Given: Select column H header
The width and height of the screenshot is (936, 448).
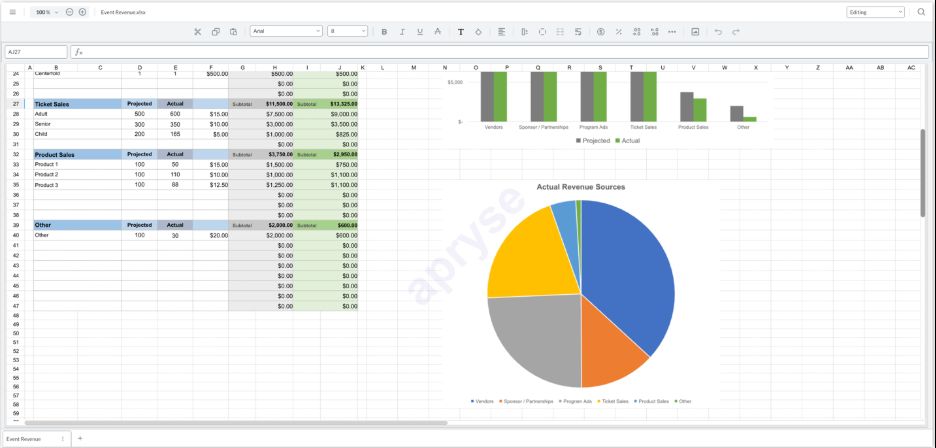Looking at the screenshot, I should [274, 67].
